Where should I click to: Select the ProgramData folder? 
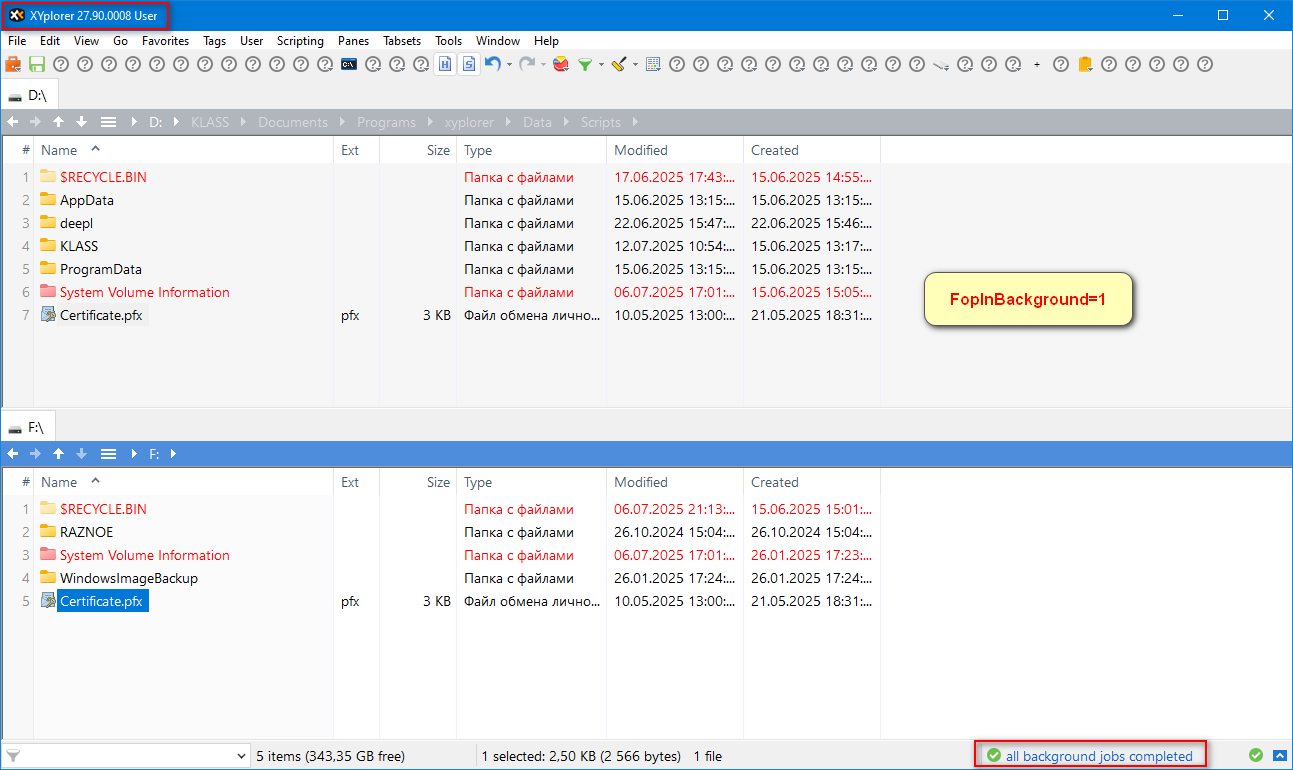click(101, 269)
